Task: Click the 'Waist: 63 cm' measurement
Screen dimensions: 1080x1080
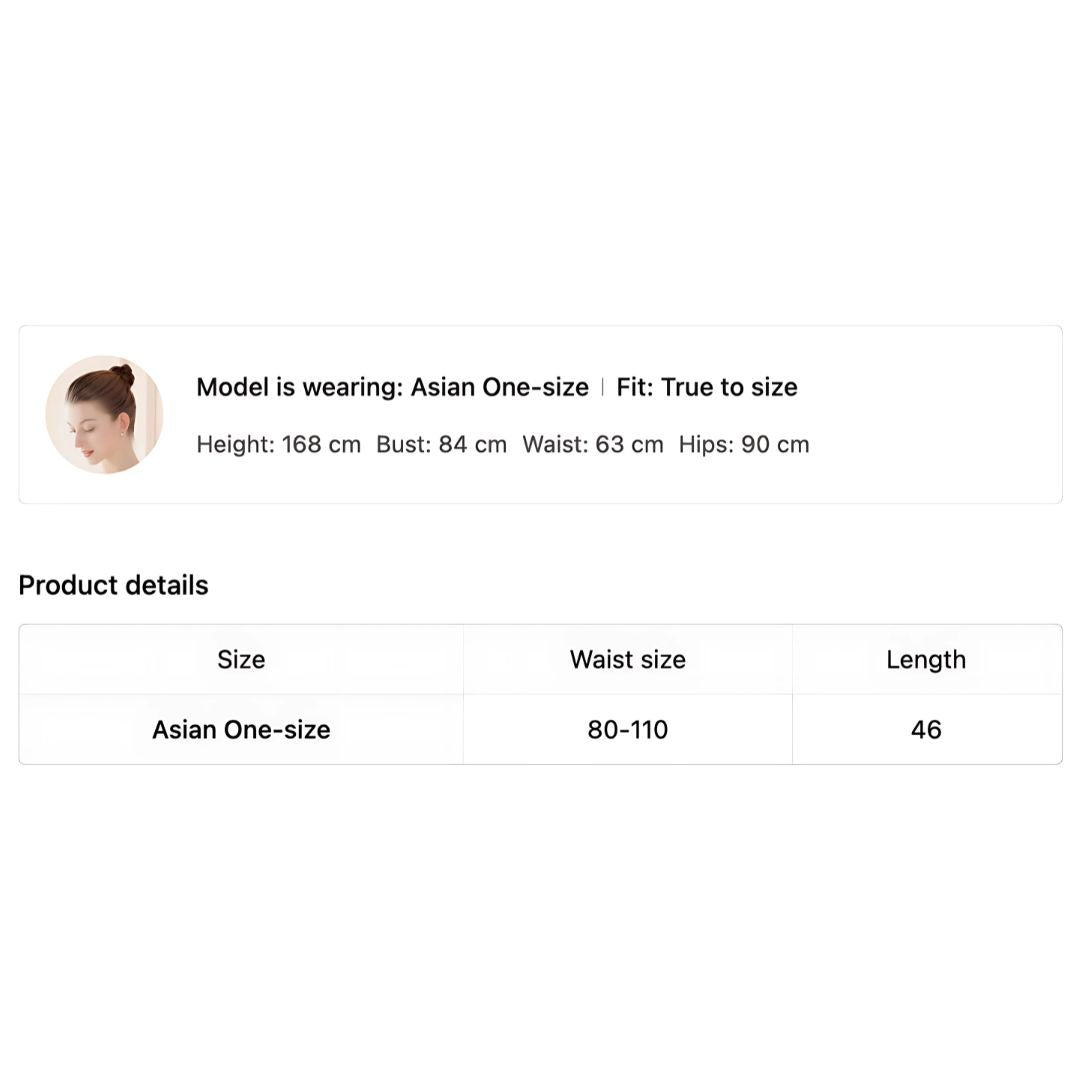Action: tap(593, 444)
